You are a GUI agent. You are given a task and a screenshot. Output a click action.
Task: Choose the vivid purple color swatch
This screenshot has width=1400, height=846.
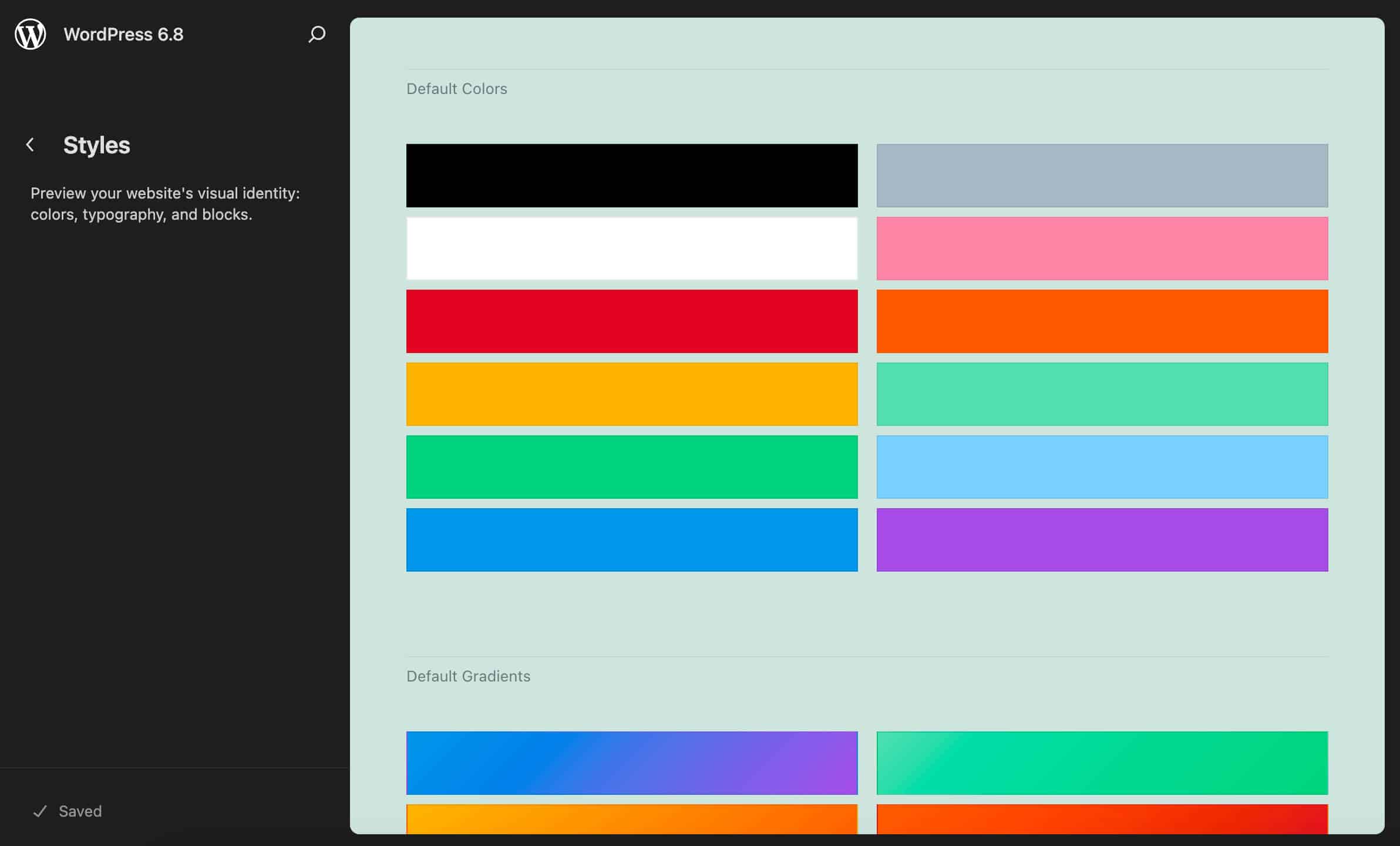pyautogui.click(x=1102, y=539)
